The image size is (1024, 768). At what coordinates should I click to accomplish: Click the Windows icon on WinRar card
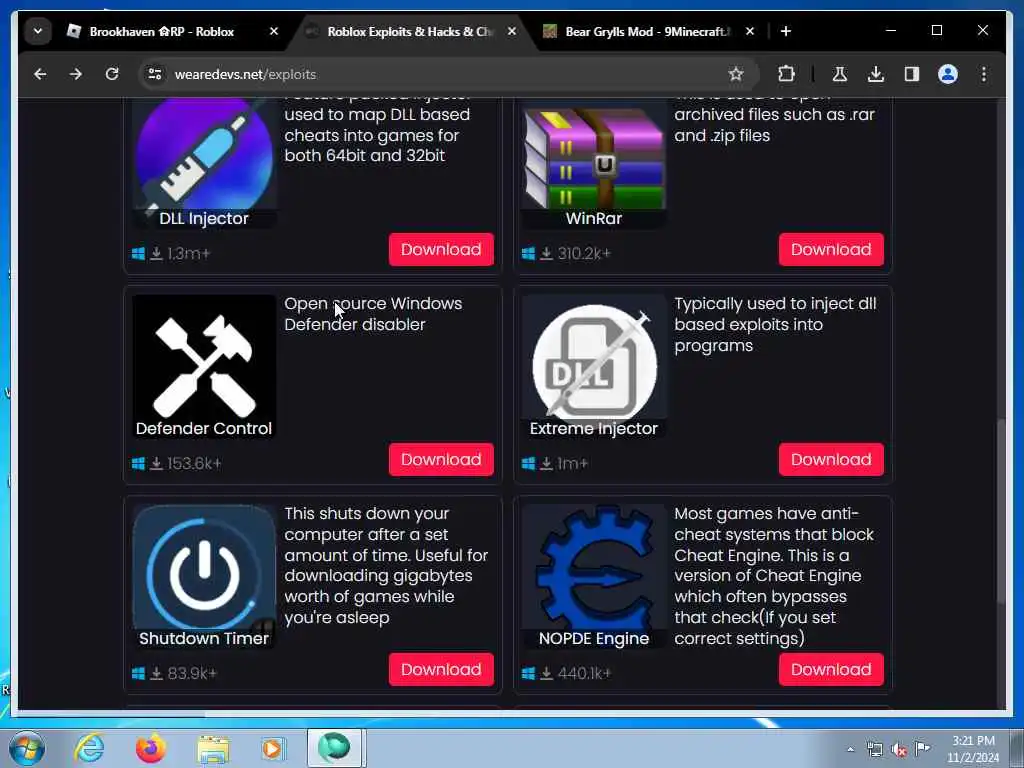528,253
